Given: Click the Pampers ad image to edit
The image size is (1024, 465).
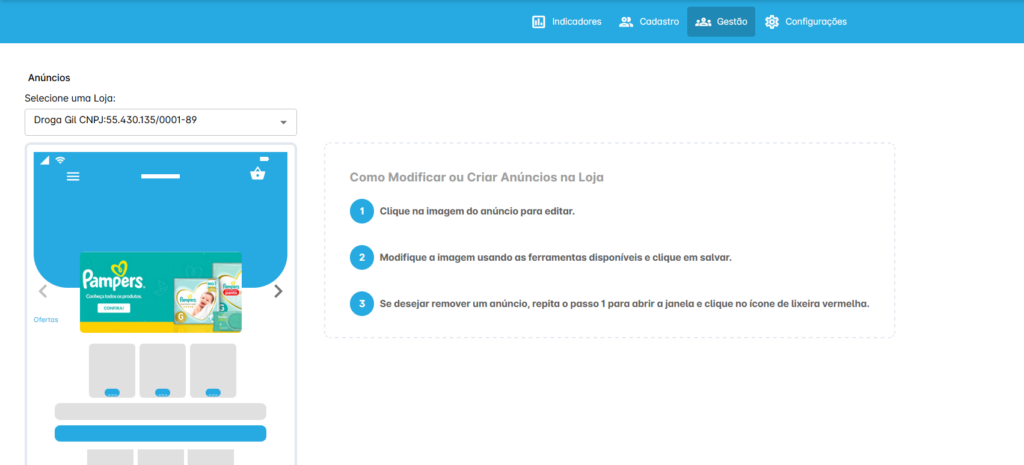Looking at the screenshot, I should click(x=160, y=290).
